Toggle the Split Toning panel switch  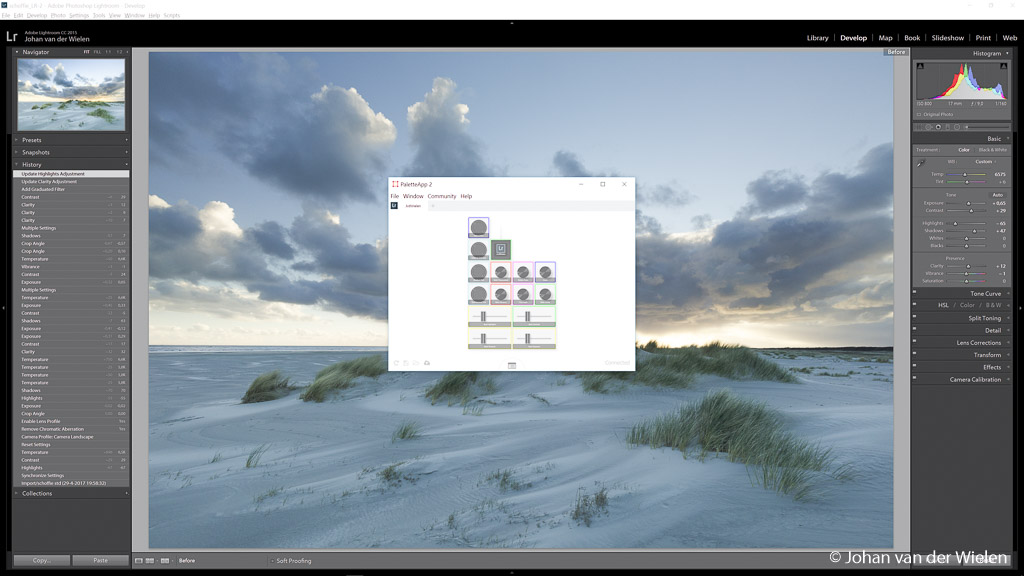click(914, 317)
